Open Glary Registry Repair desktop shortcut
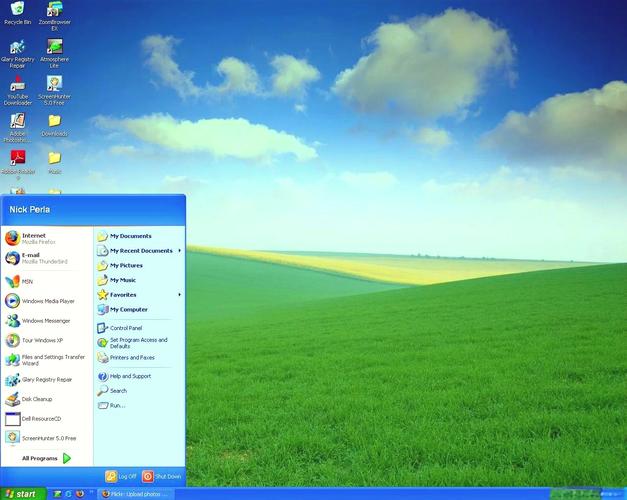 coord(17,47)
